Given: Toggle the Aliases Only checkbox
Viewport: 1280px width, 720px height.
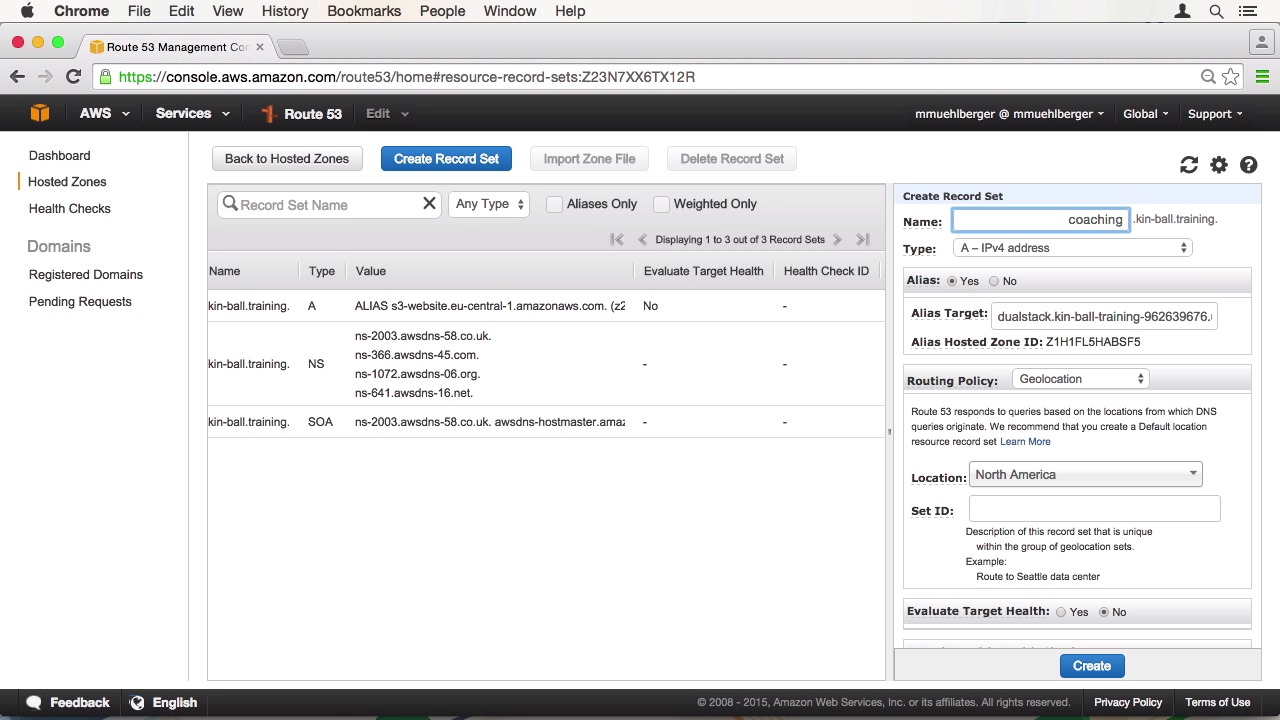Looking at the screenshot, I should click(554, 204).
